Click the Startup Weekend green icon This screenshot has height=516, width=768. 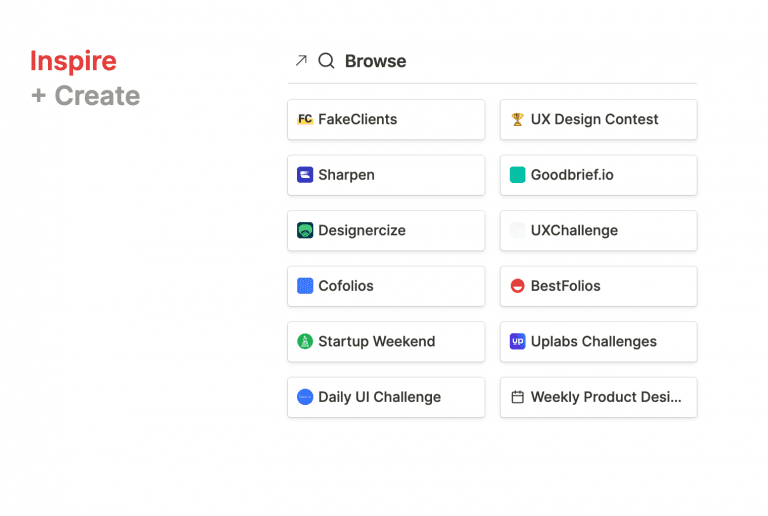click(x=305, y=341)
